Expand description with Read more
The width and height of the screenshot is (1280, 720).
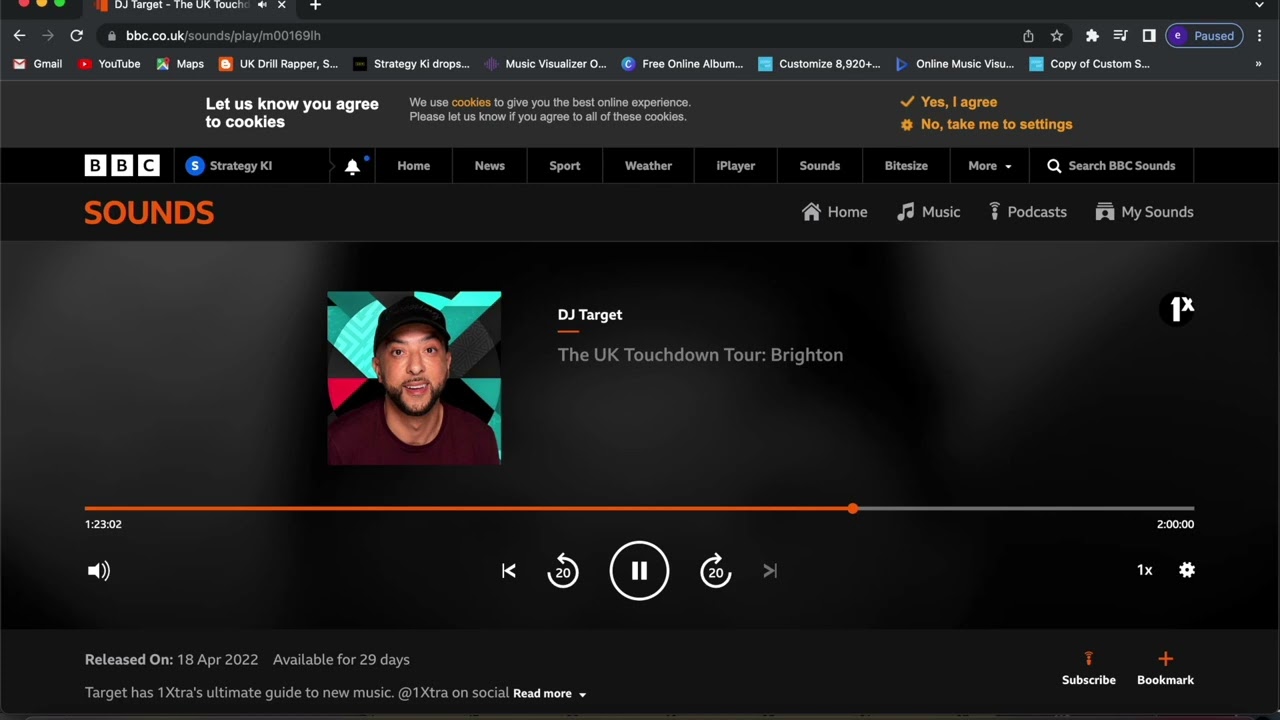[549, 693]
